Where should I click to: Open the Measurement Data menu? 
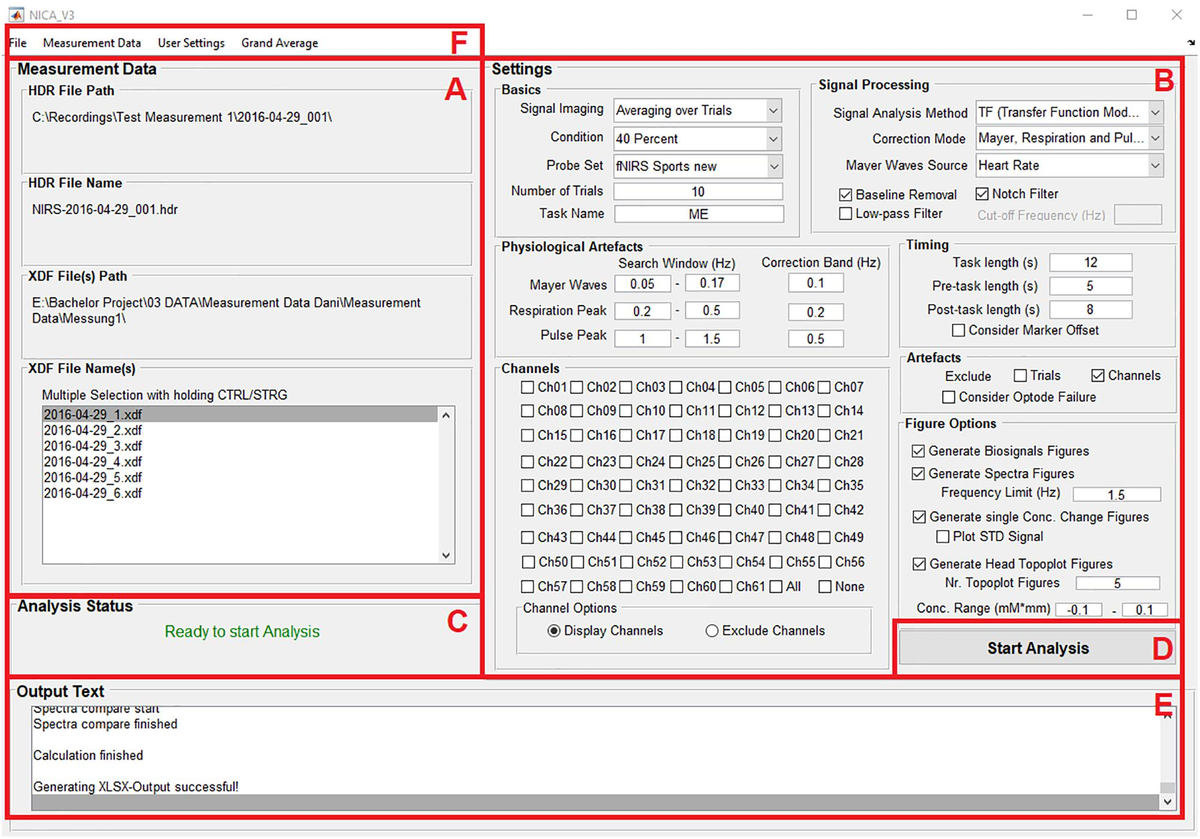[92, 43]
